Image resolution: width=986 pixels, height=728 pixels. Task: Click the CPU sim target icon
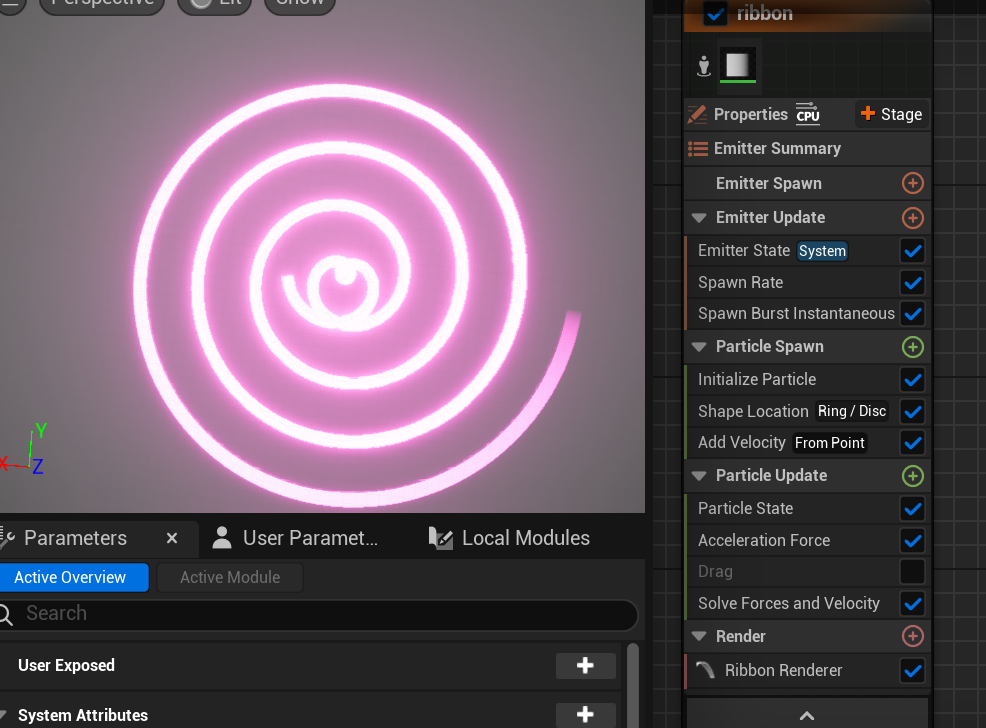pos(808,114)
